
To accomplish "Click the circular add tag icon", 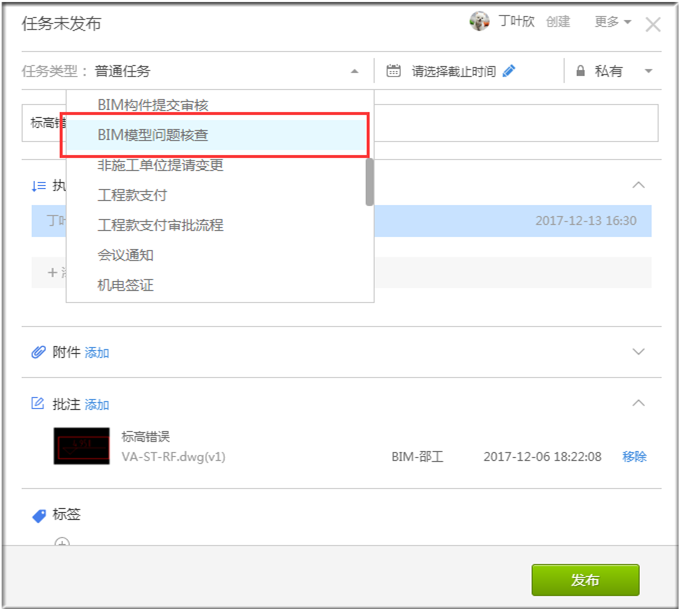I will click(x=62, y=544).
